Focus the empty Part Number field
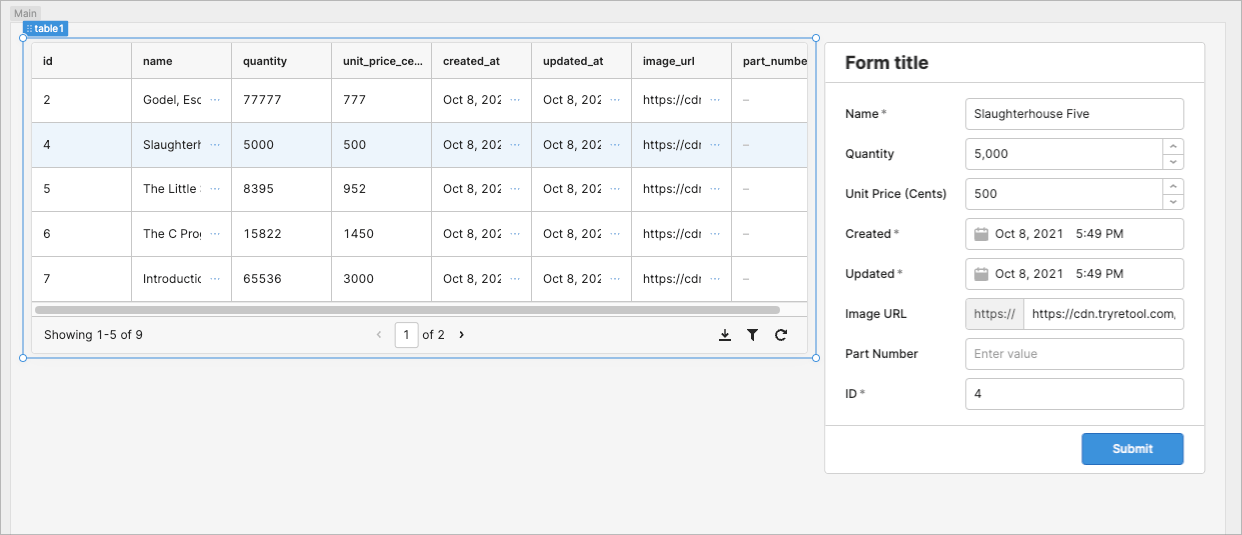Viewport: 1242px width, 535px height. [1074, 354]
